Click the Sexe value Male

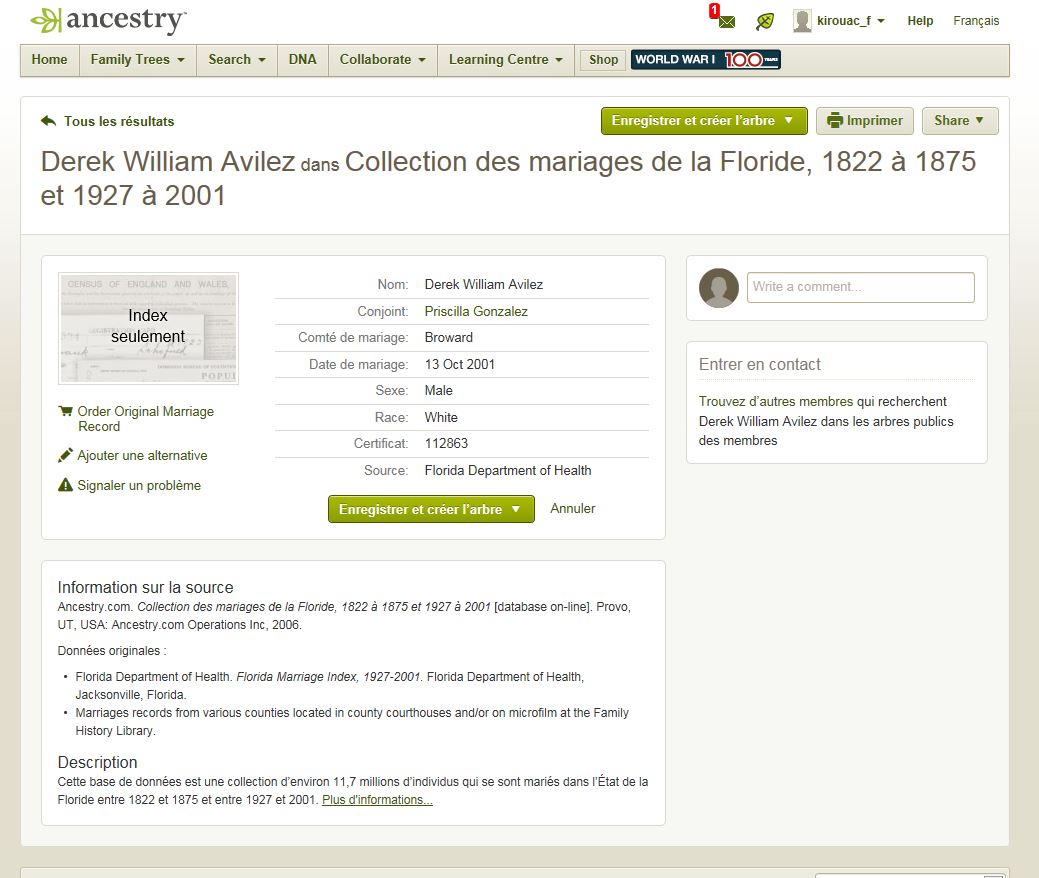[439, 390]
